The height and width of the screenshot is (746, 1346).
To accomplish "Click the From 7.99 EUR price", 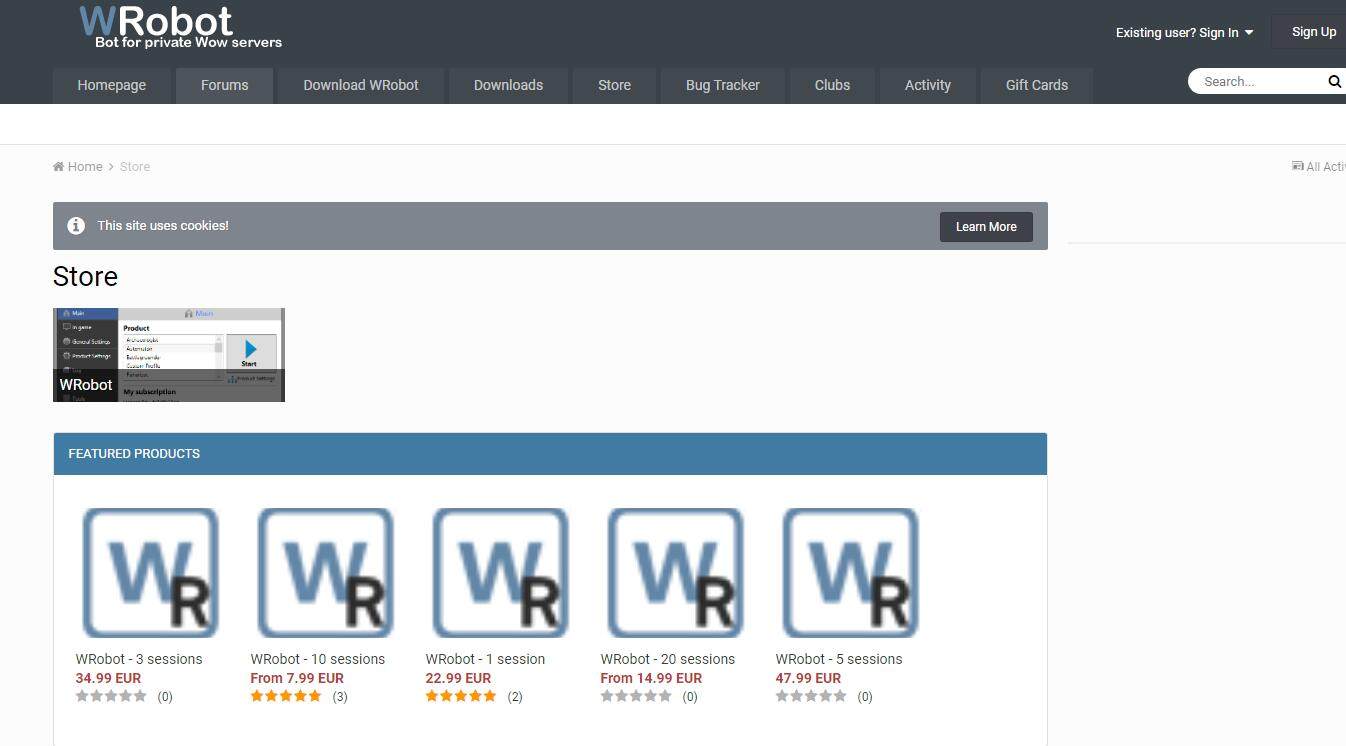I will (x=297, y=678).
